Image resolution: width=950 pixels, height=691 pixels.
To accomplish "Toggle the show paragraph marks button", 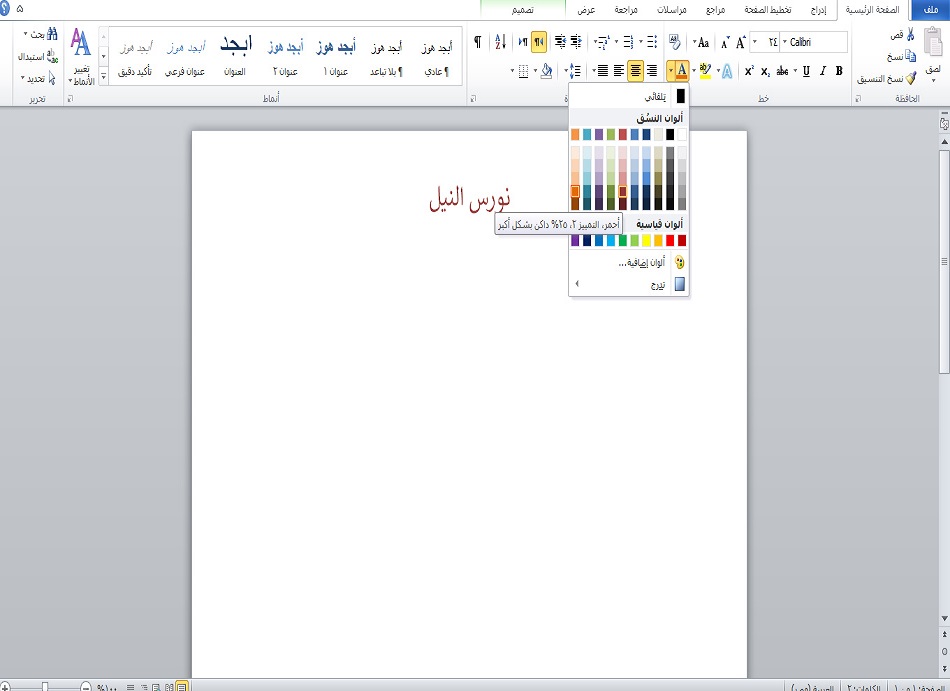I will tap(477, 42).
